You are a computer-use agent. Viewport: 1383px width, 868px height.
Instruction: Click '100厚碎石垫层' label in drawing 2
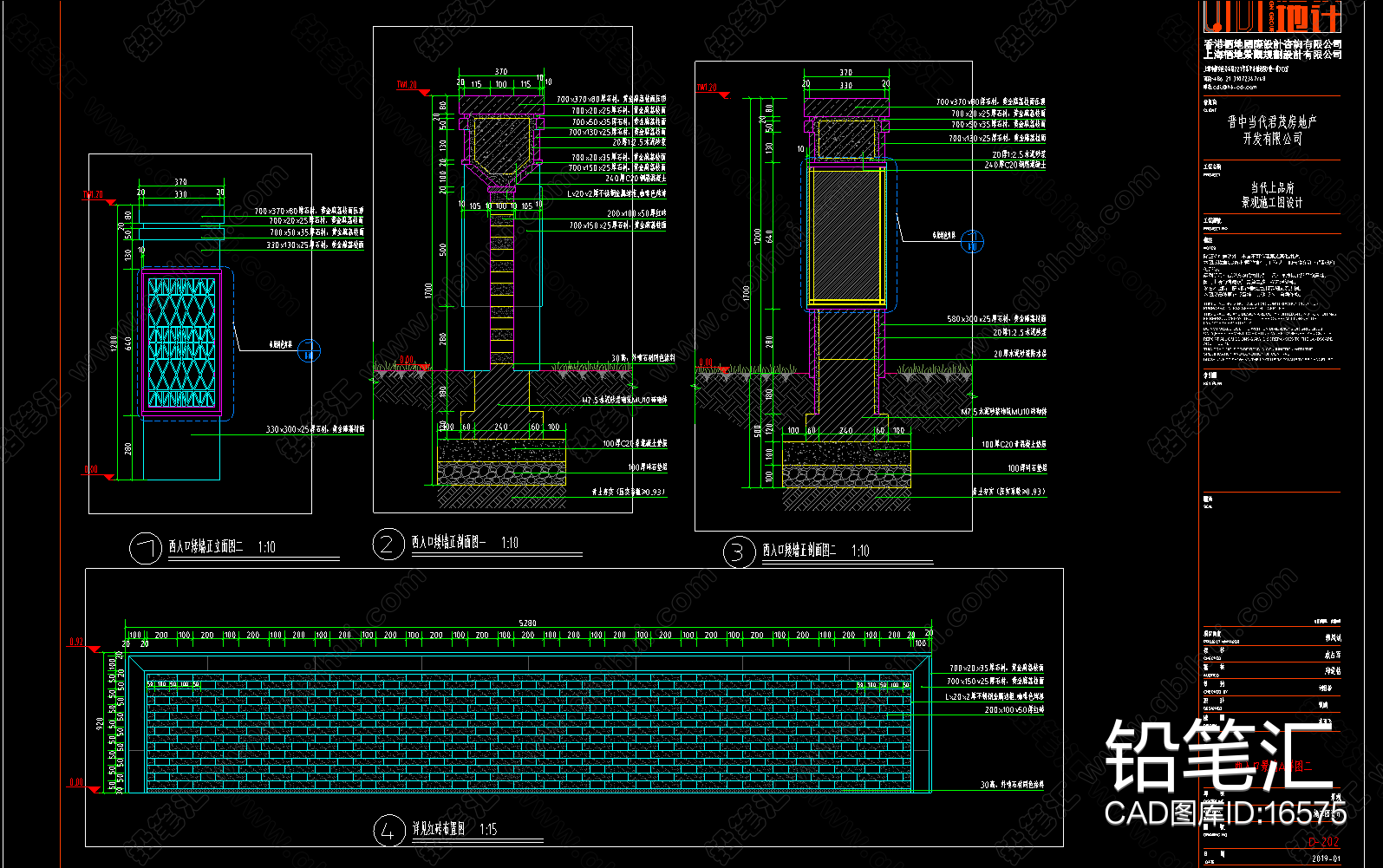click(x=647, y=467)
